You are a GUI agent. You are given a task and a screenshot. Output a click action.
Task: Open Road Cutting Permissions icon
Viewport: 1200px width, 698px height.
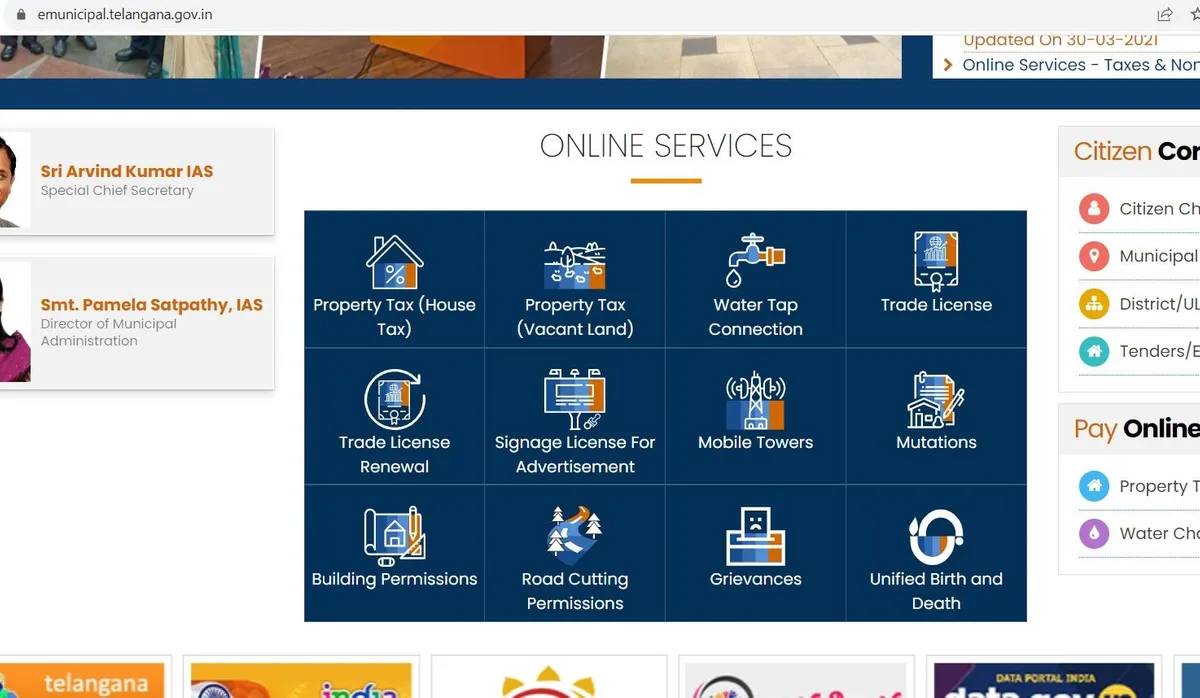(x=575, y=536)
